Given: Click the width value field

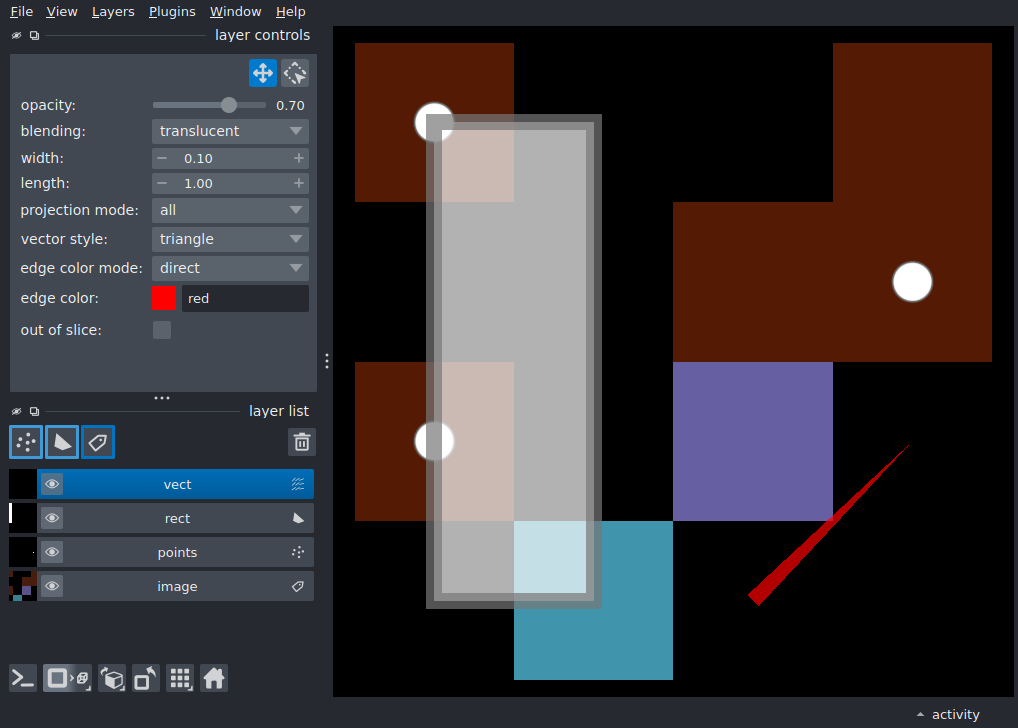Looking at the screenshot, I should (x=230, y=158).
